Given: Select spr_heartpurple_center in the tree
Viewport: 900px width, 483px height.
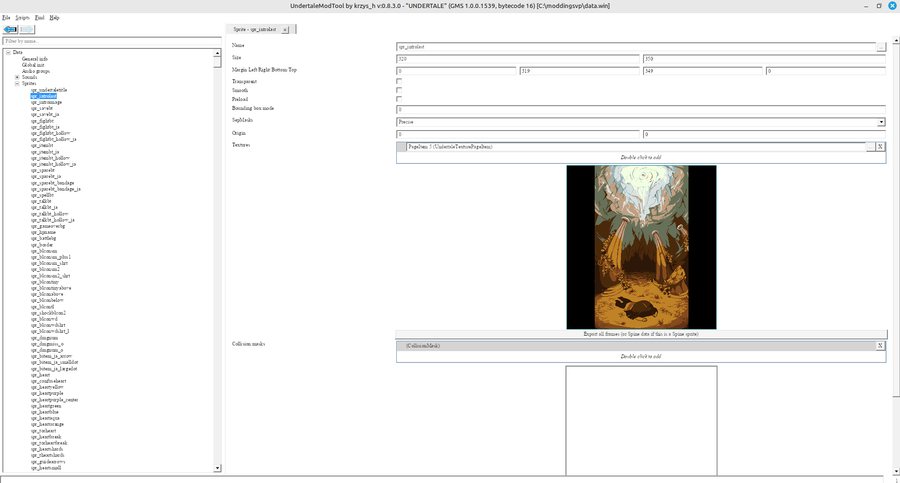Looking at the screenshot, I should (55, 400).
